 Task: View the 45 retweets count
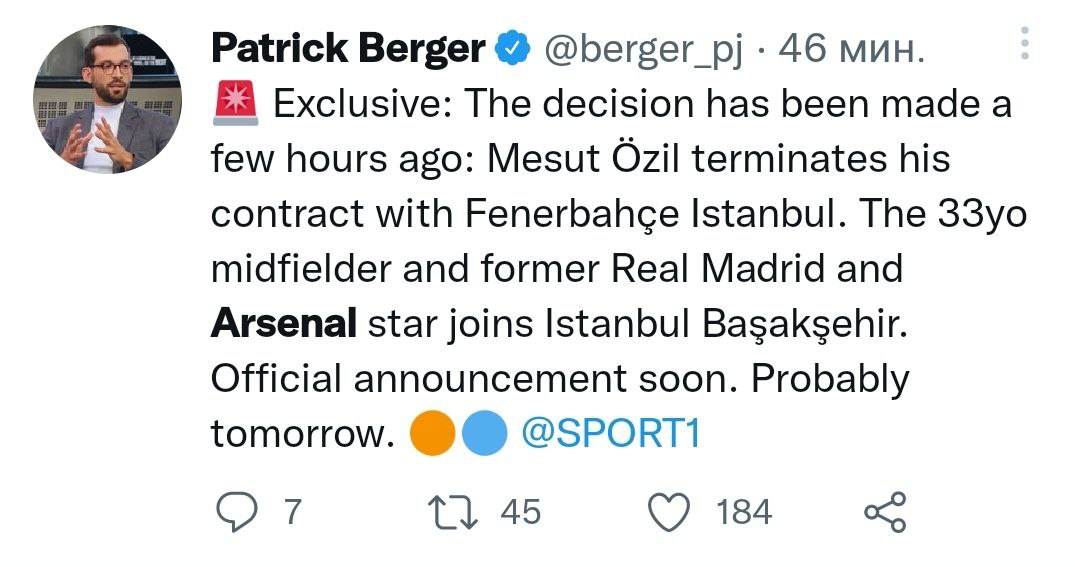[x=520, y=512]
